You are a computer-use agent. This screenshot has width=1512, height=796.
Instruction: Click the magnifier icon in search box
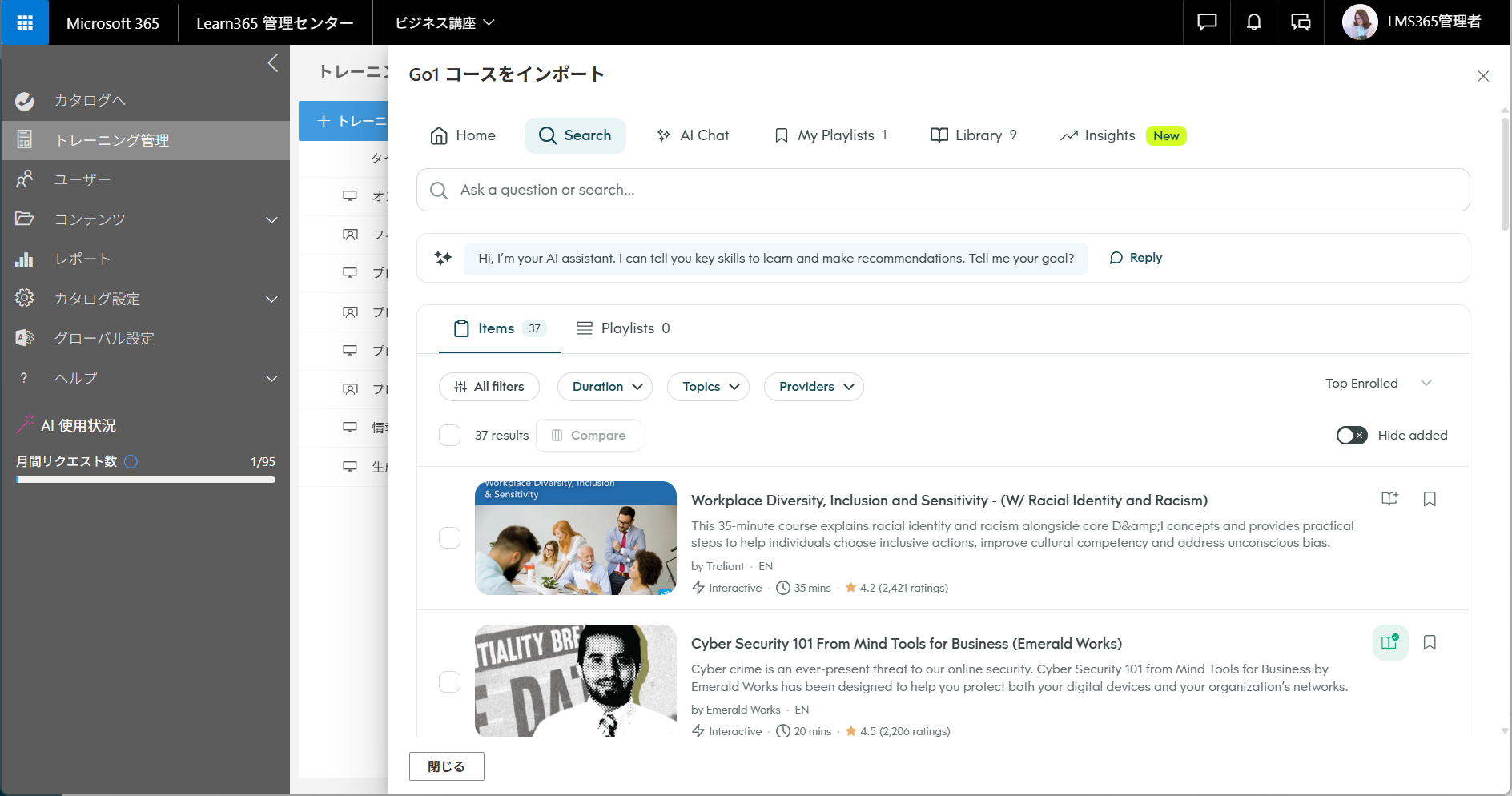(x=439, y=191)
